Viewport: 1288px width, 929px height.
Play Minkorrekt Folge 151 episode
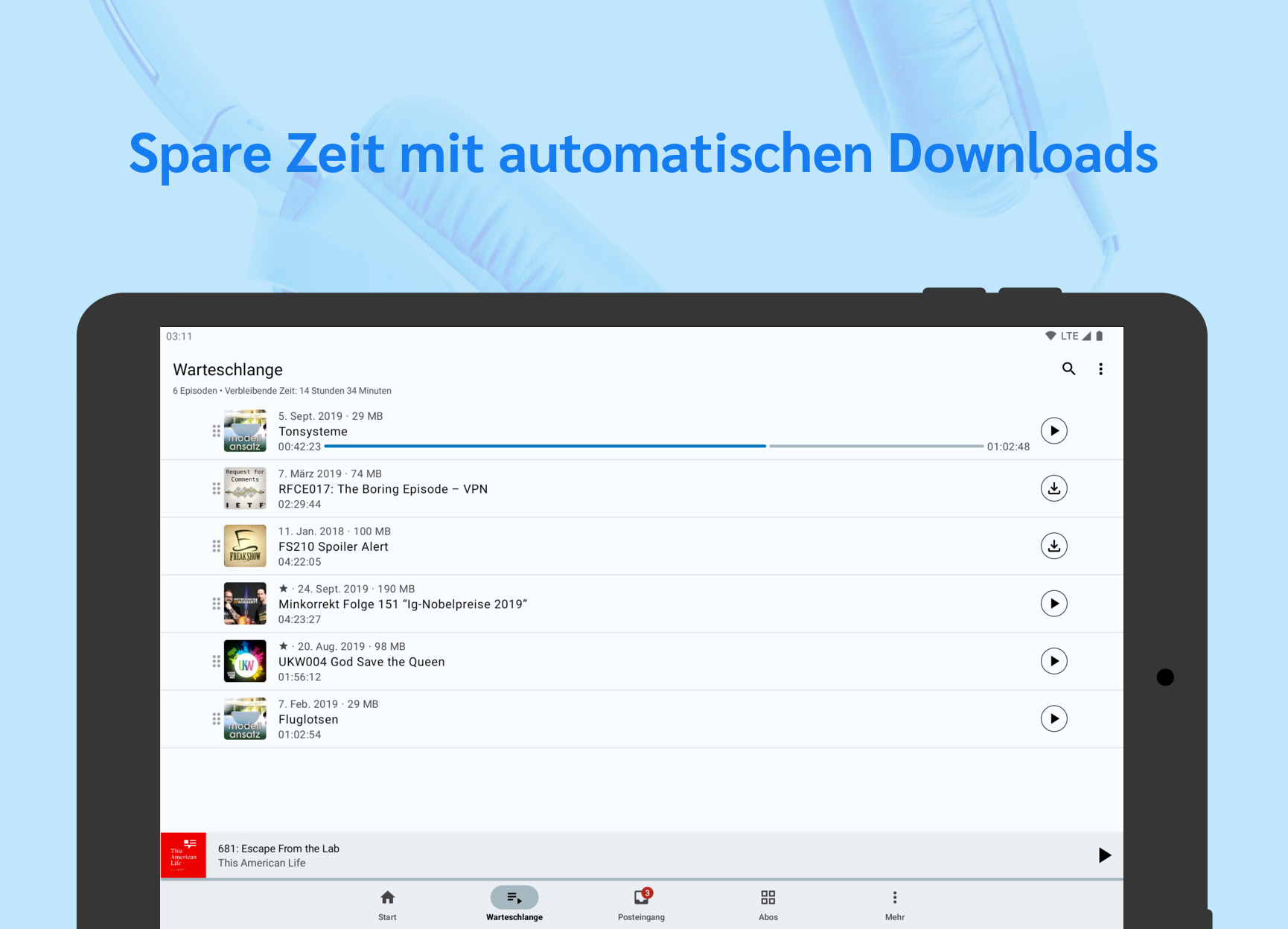pos(1053,604)
